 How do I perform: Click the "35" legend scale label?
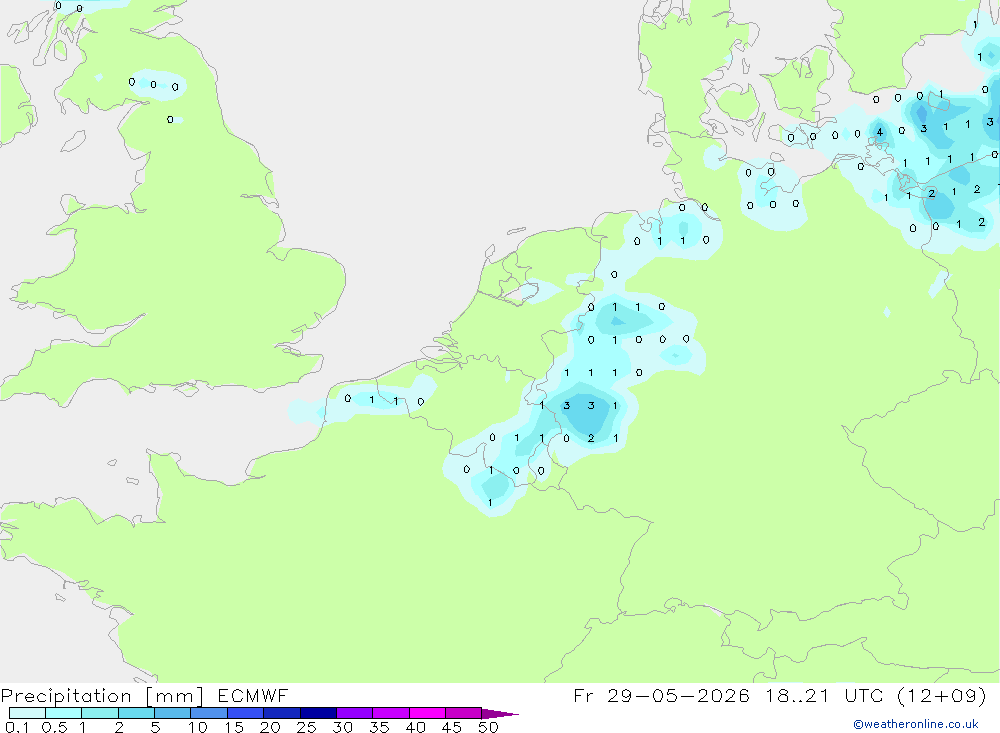pyautogui.click(x=379, y=727)
